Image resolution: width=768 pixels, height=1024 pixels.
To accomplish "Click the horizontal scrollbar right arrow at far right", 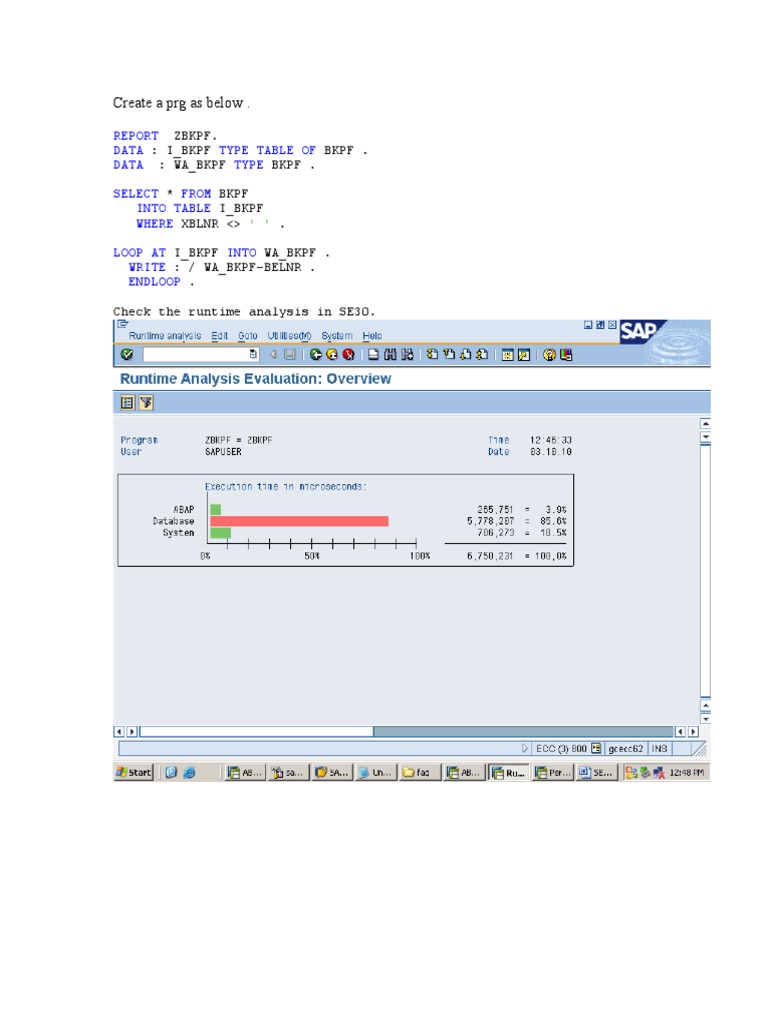I will point(694,731).
